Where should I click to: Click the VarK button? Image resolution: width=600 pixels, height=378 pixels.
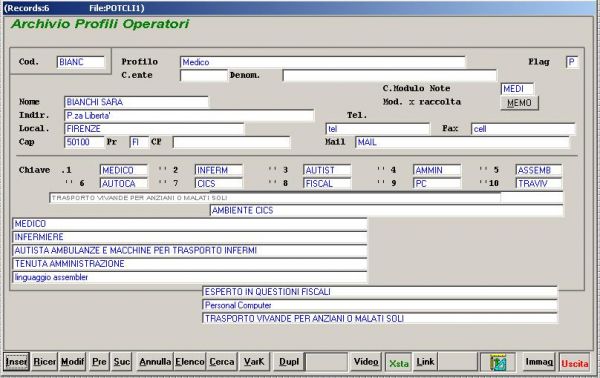click(254, 362)
